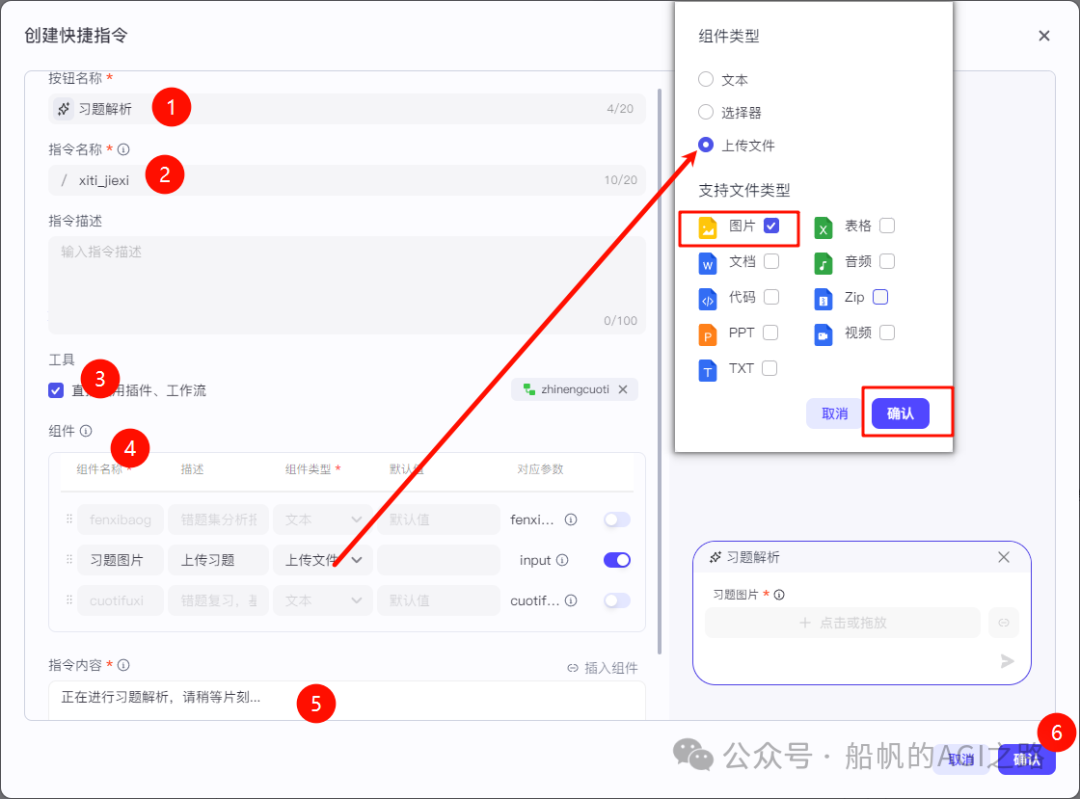
Task: Click the info icon next to cuotif… parameter
Action: click(x=571, y=601)
